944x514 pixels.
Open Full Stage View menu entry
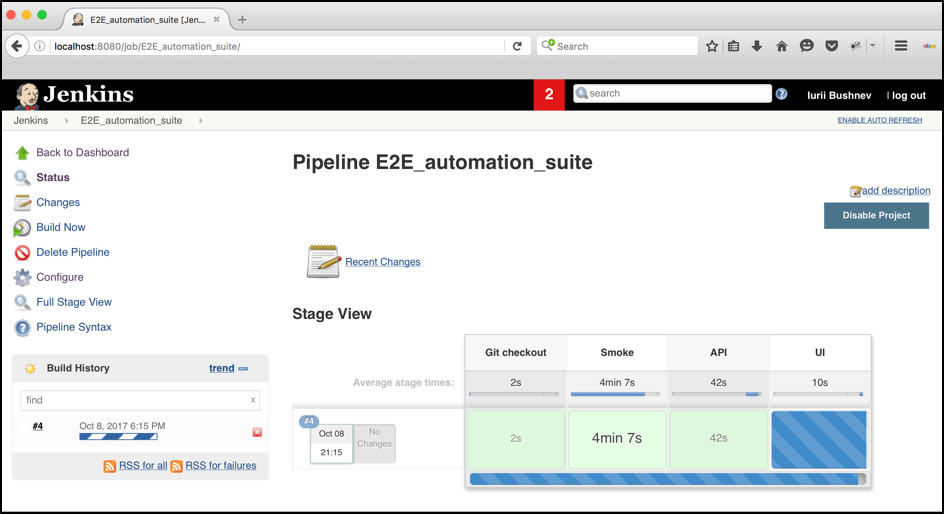point(74,302)
